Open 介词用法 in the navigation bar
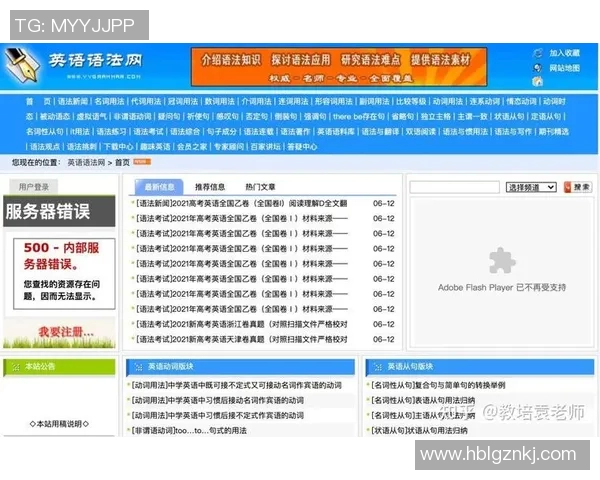The height and width of the screenshot is (480, 600). pos(256,101)
